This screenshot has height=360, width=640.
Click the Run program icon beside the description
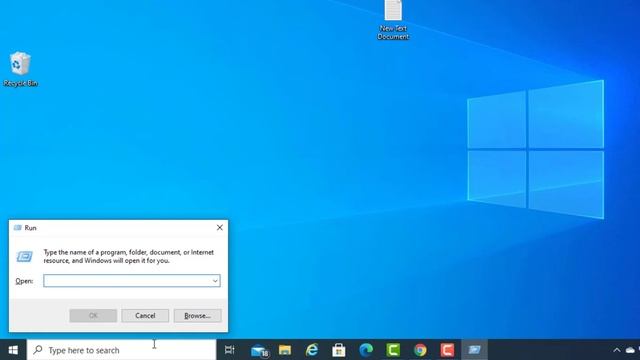[24, 256]
